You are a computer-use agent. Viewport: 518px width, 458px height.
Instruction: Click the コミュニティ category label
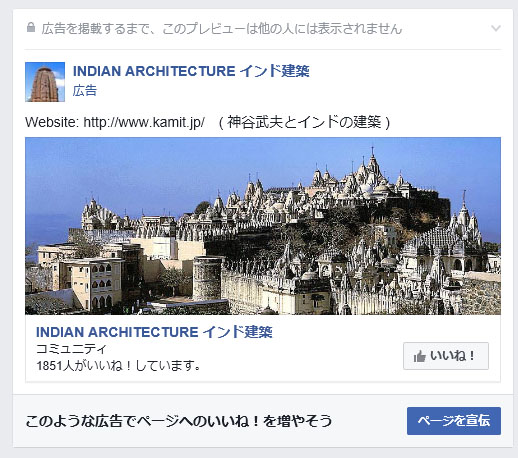71,349
